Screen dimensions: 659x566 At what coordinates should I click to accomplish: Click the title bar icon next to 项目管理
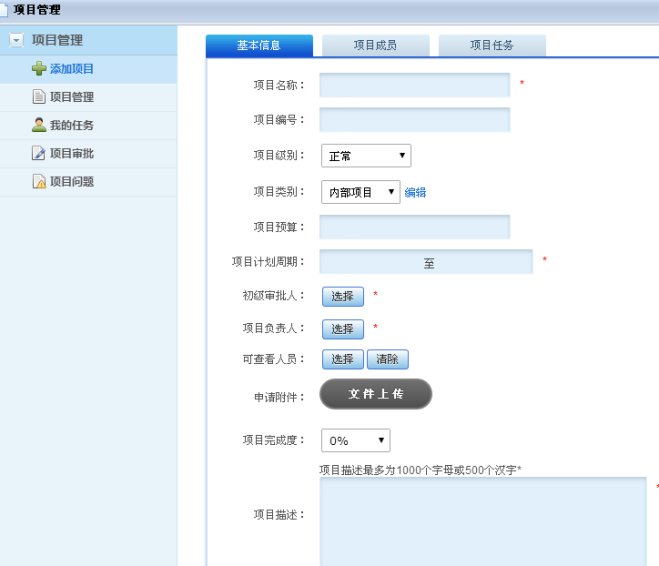coord(6,10)
